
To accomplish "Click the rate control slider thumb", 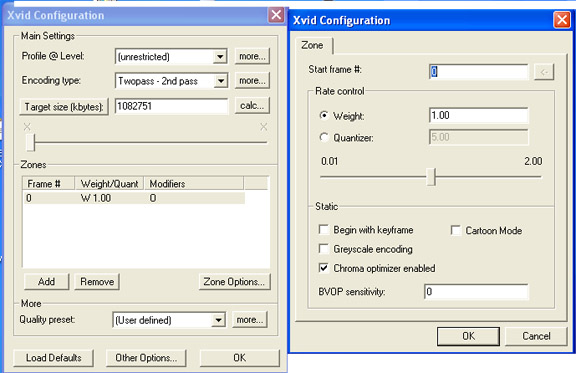I will pos(431,177).
